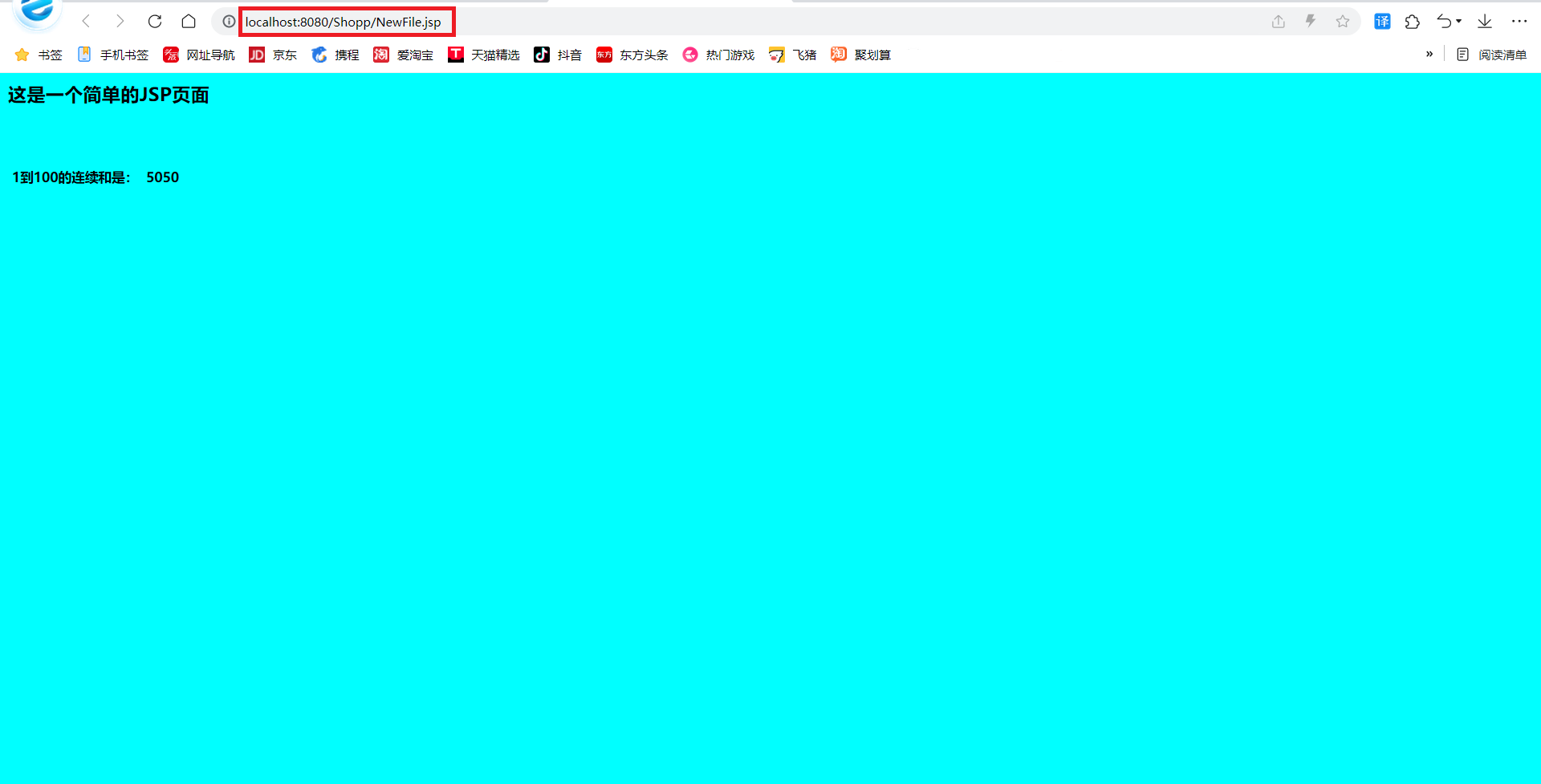The width and height of the screenshot is (1541, 784).
Task: Click the browser forward arrow
Action: [x=120, y=22]
